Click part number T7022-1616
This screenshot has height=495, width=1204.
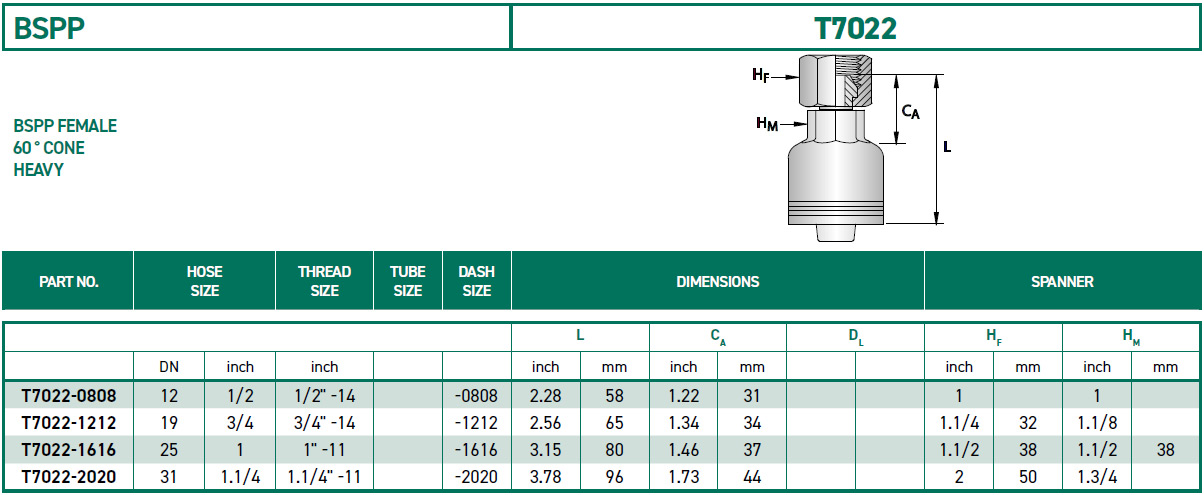click(x=68, y=450)
